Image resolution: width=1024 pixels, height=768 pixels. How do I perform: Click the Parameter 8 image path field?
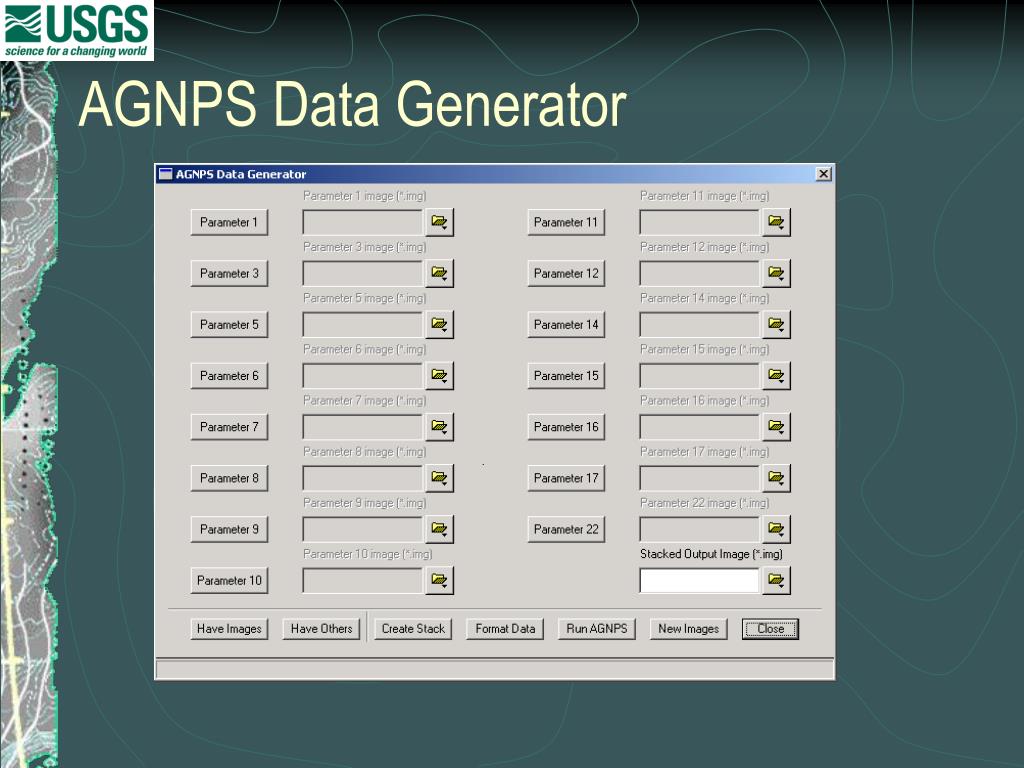[363, 478]
